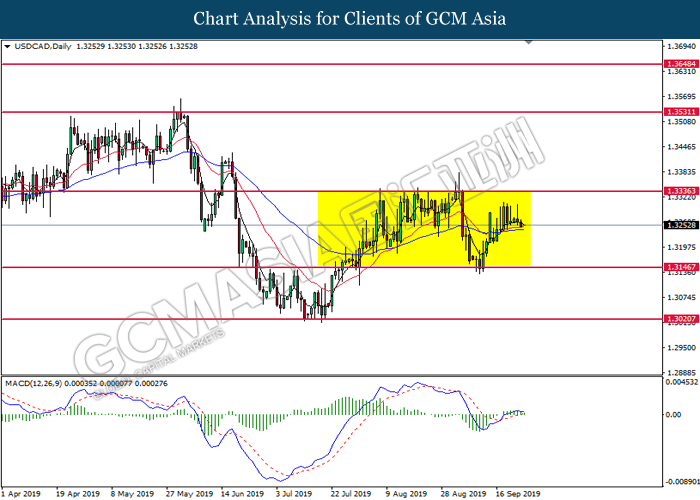Select the 1.36484 resistance price label
Image resolution: width=700 pixels, height=500 pixels.
tap(681, 64)
